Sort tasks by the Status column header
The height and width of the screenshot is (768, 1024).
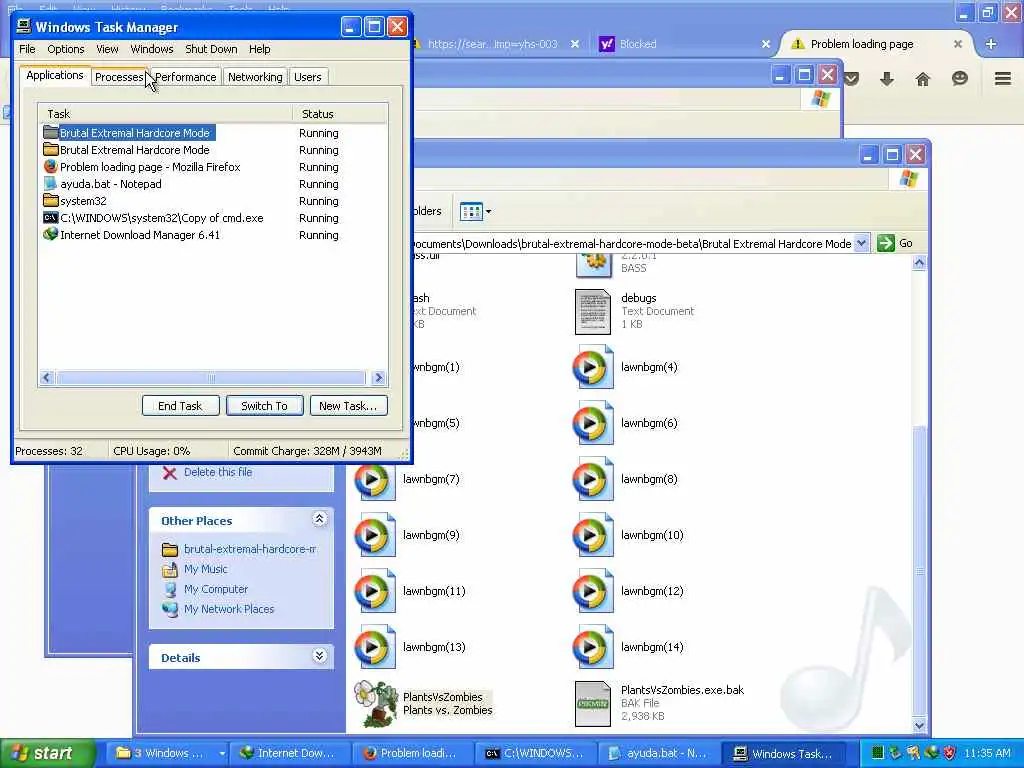pos(340,114)
